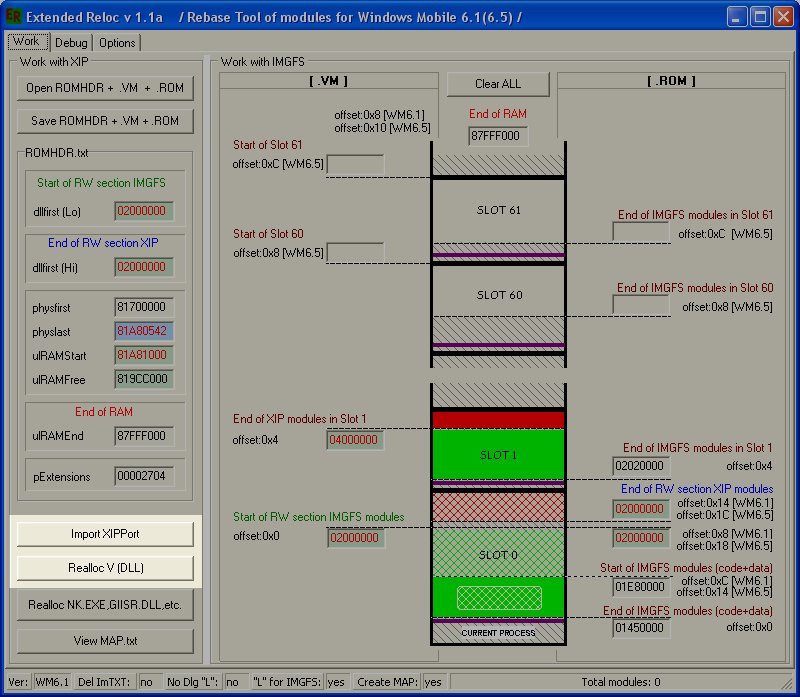Click the Clear ALL button
Viewport: 800px width, 697px height.
pyautogui.click(x=498, y=84)
